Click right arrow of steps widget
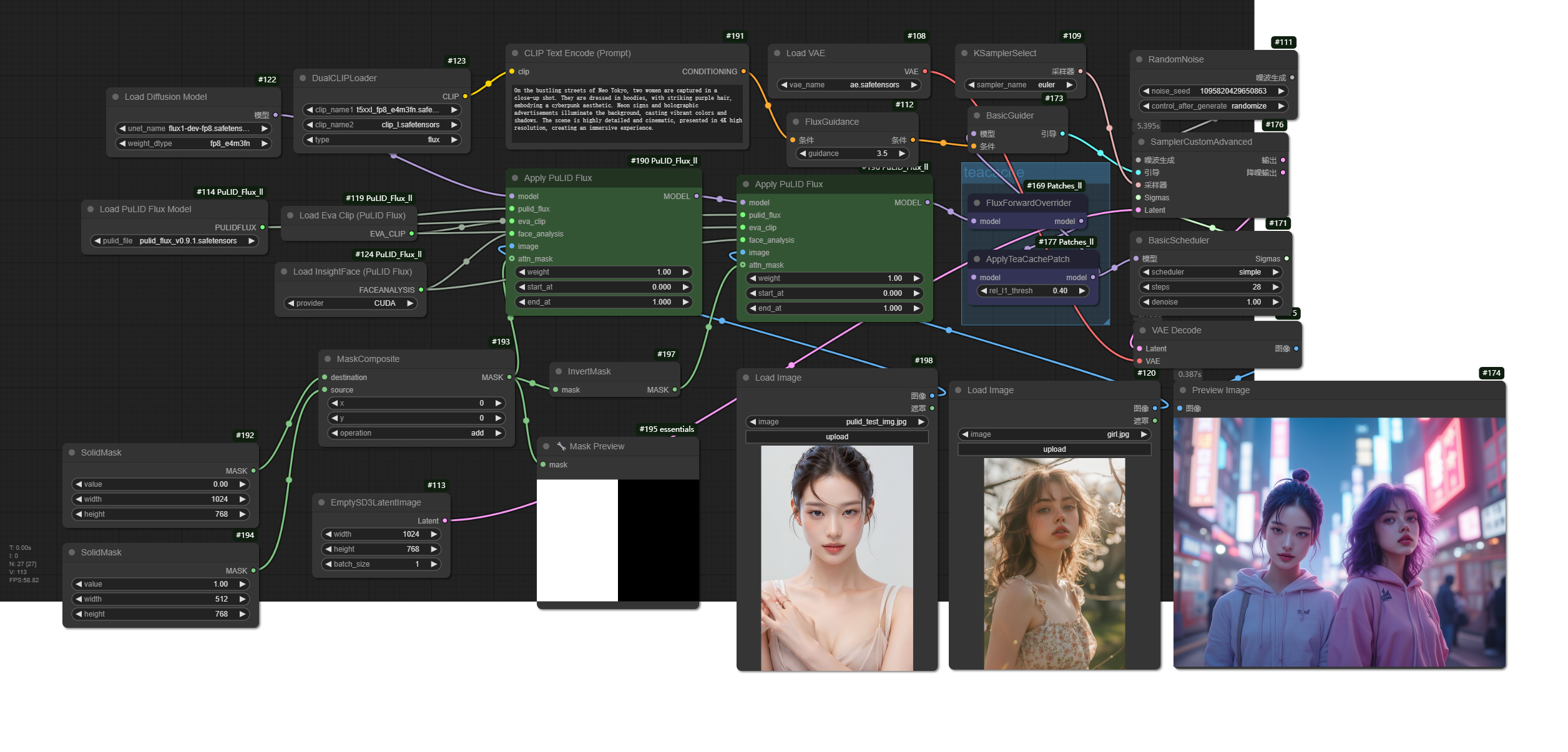Viewport: 1568px width, 752px height. click(x=1275, y=287)
